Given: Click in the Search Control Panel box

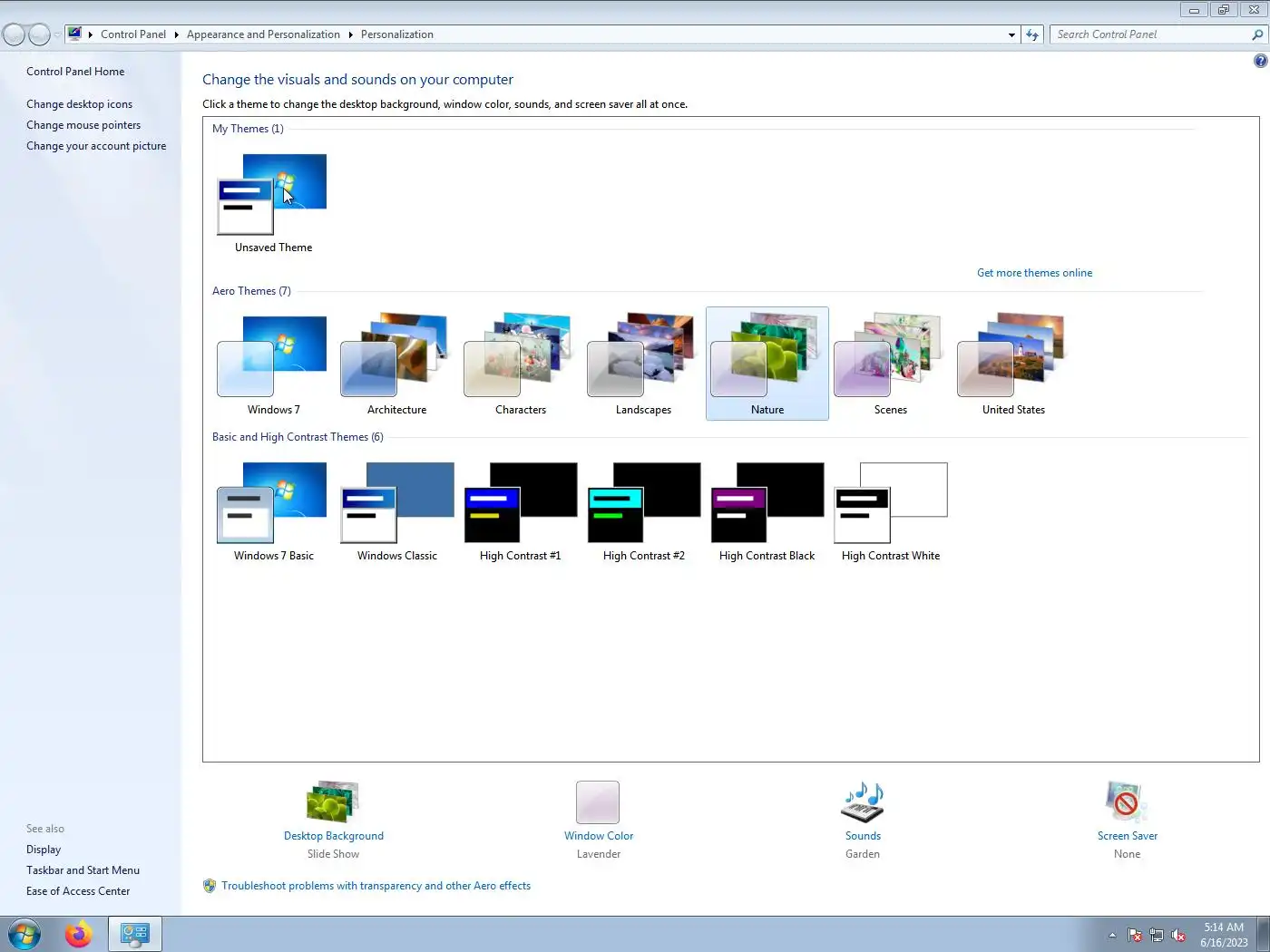Looking at the screenshot, I should (x=1149, y=34).
